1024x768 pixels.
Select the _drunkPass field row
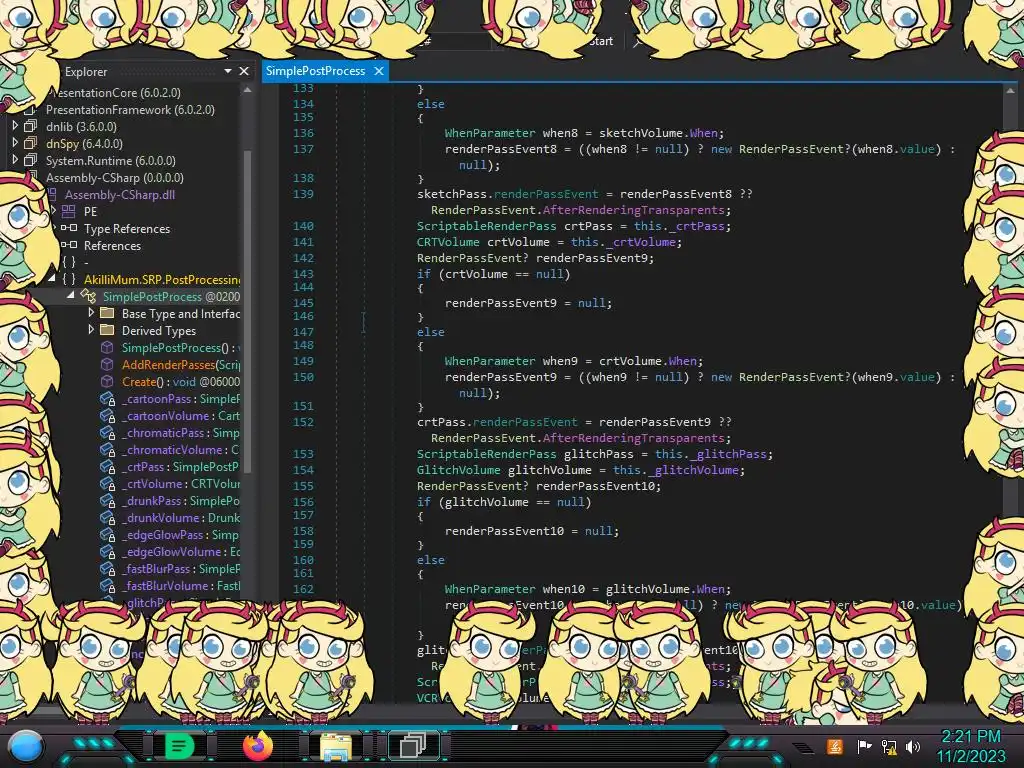[x=180, y=500]
